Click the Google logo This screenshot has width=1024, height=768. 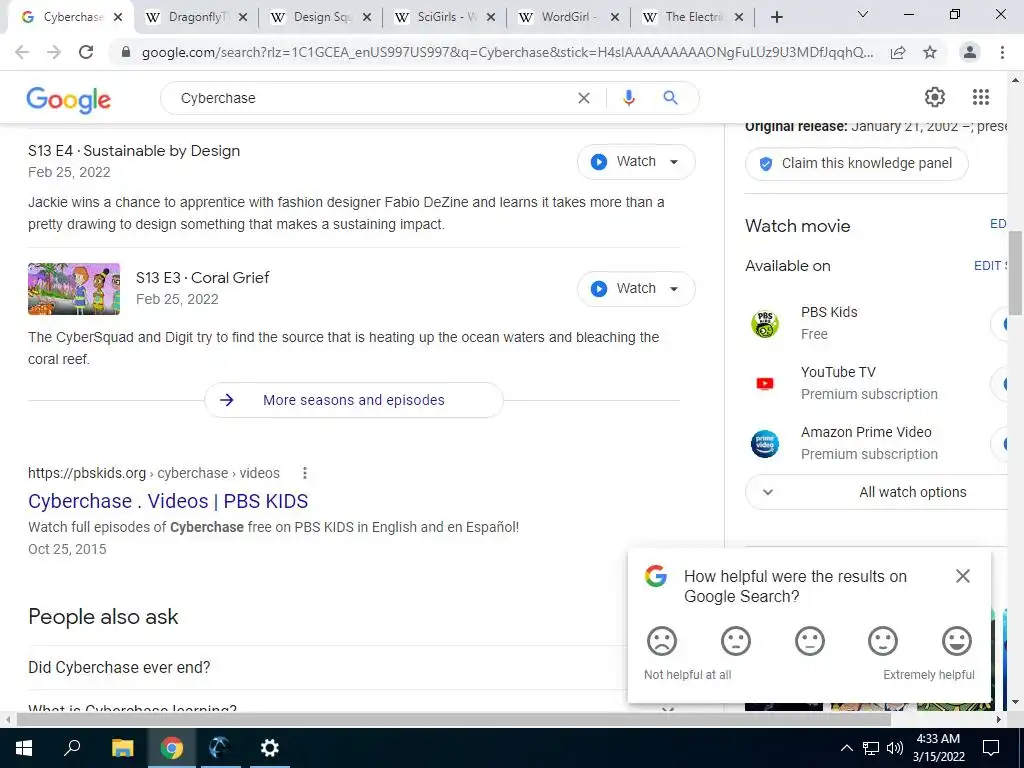pyautogui.click(x=69, y=99)
